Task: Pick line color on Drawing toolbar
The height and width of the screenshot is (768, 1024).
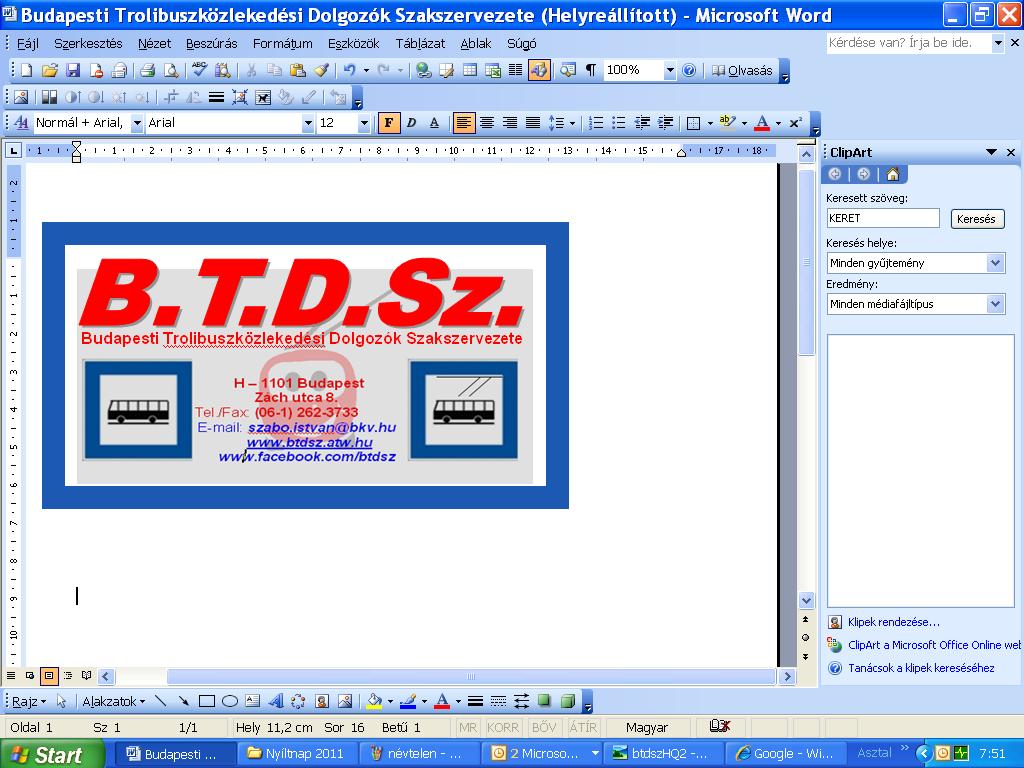Action: pos(408,701)
